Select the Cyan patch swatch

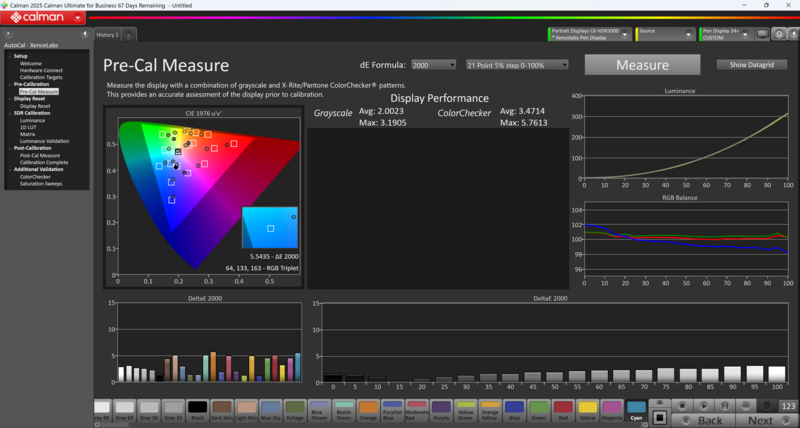pos(636,411)
